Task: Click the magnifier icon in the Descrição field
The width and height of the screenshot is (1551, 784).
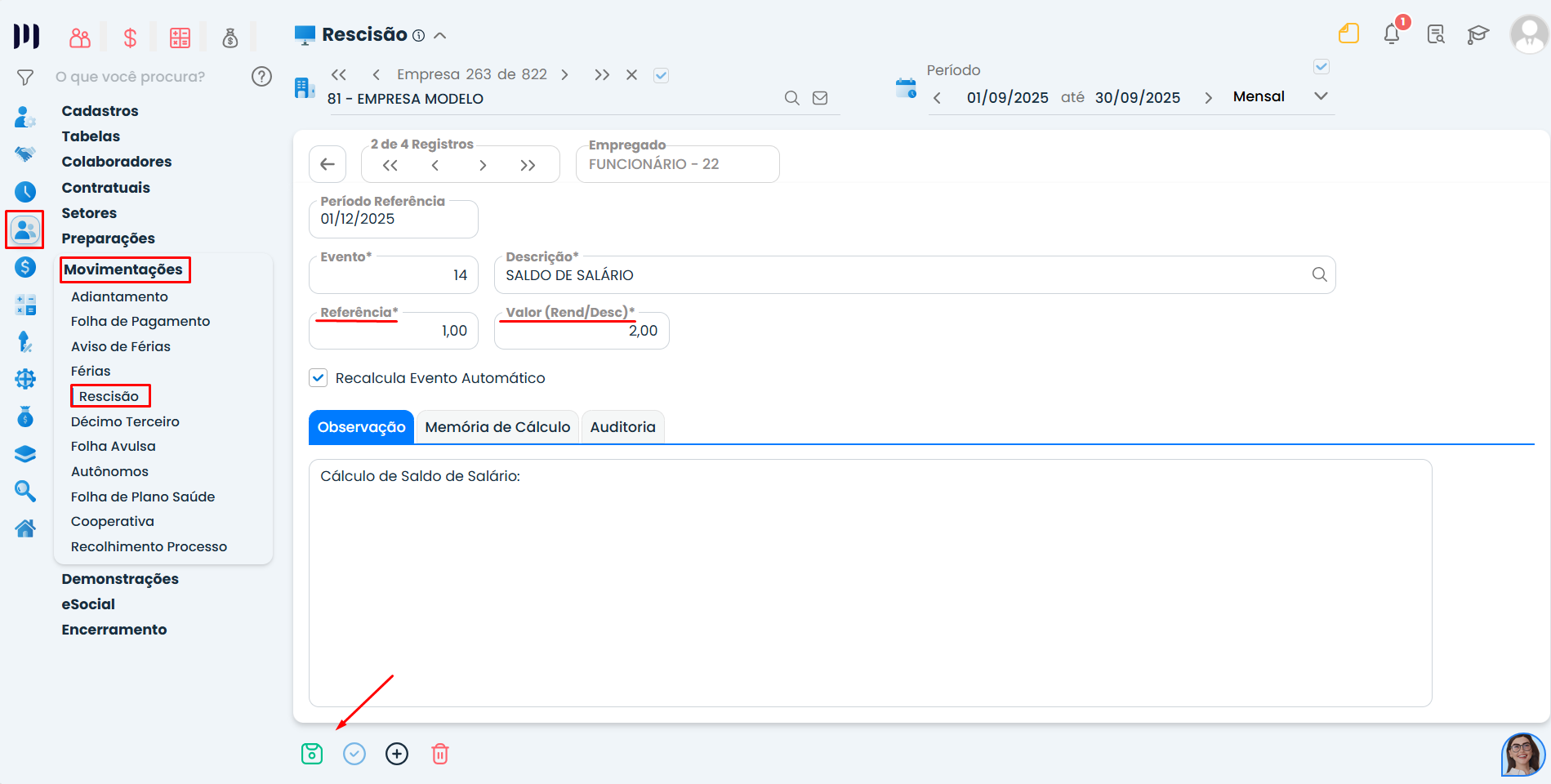Action: [1319, 274]
